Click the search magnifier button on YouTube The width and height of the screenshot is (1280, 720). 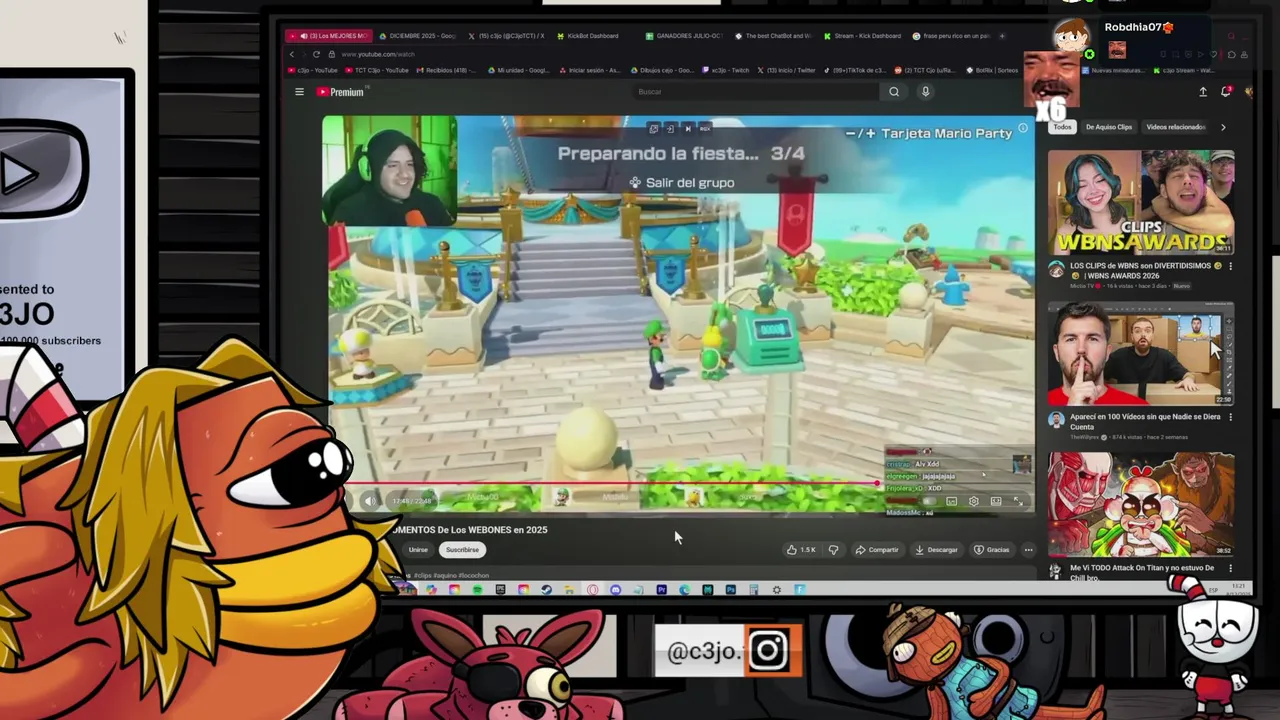click(x=894, y=92)
